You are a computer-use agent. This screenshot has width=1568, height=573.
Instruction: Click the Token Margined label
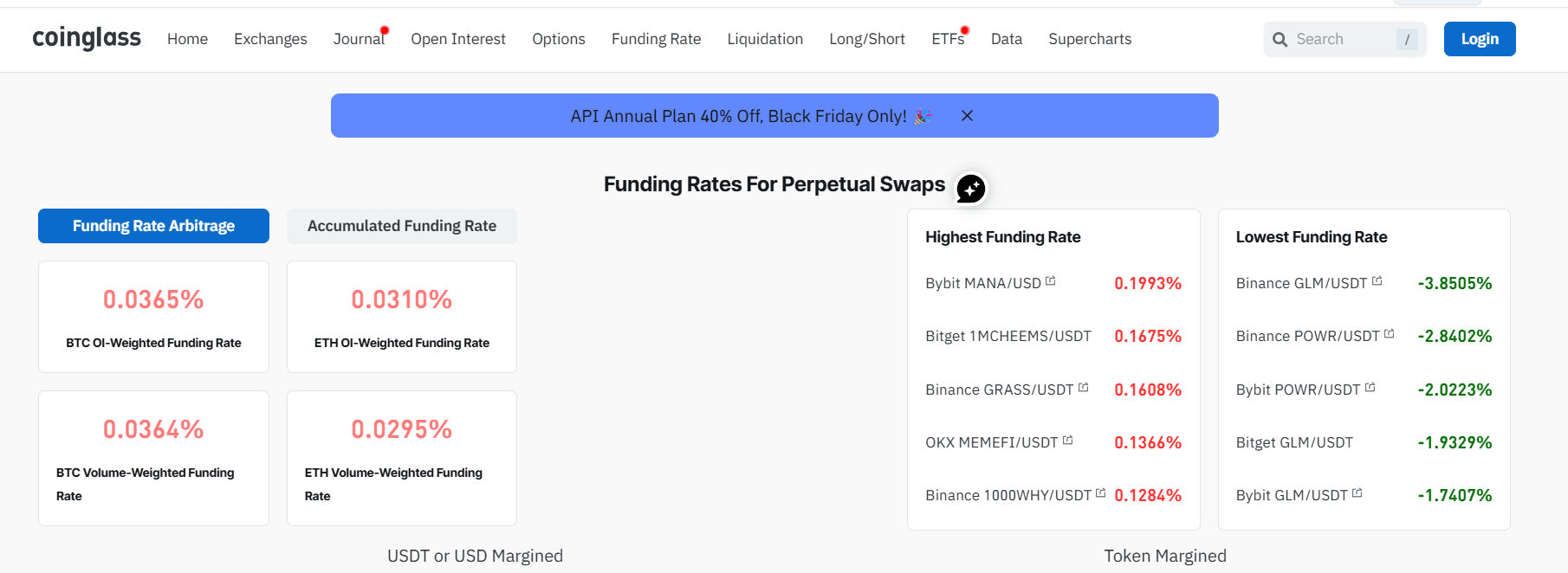pos(1165,556)
